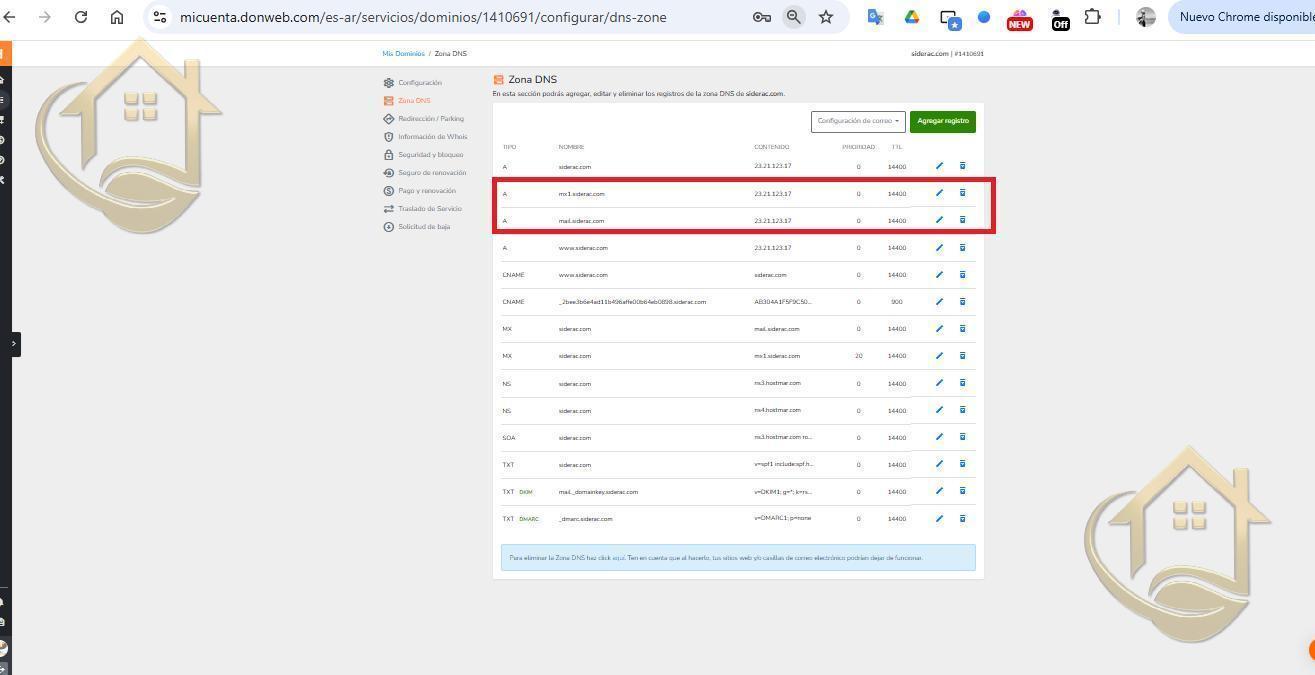The width and height of the screenshot is (1315, 675).
Task: Delete the DKIM TXT record
Action: point(963,491)
